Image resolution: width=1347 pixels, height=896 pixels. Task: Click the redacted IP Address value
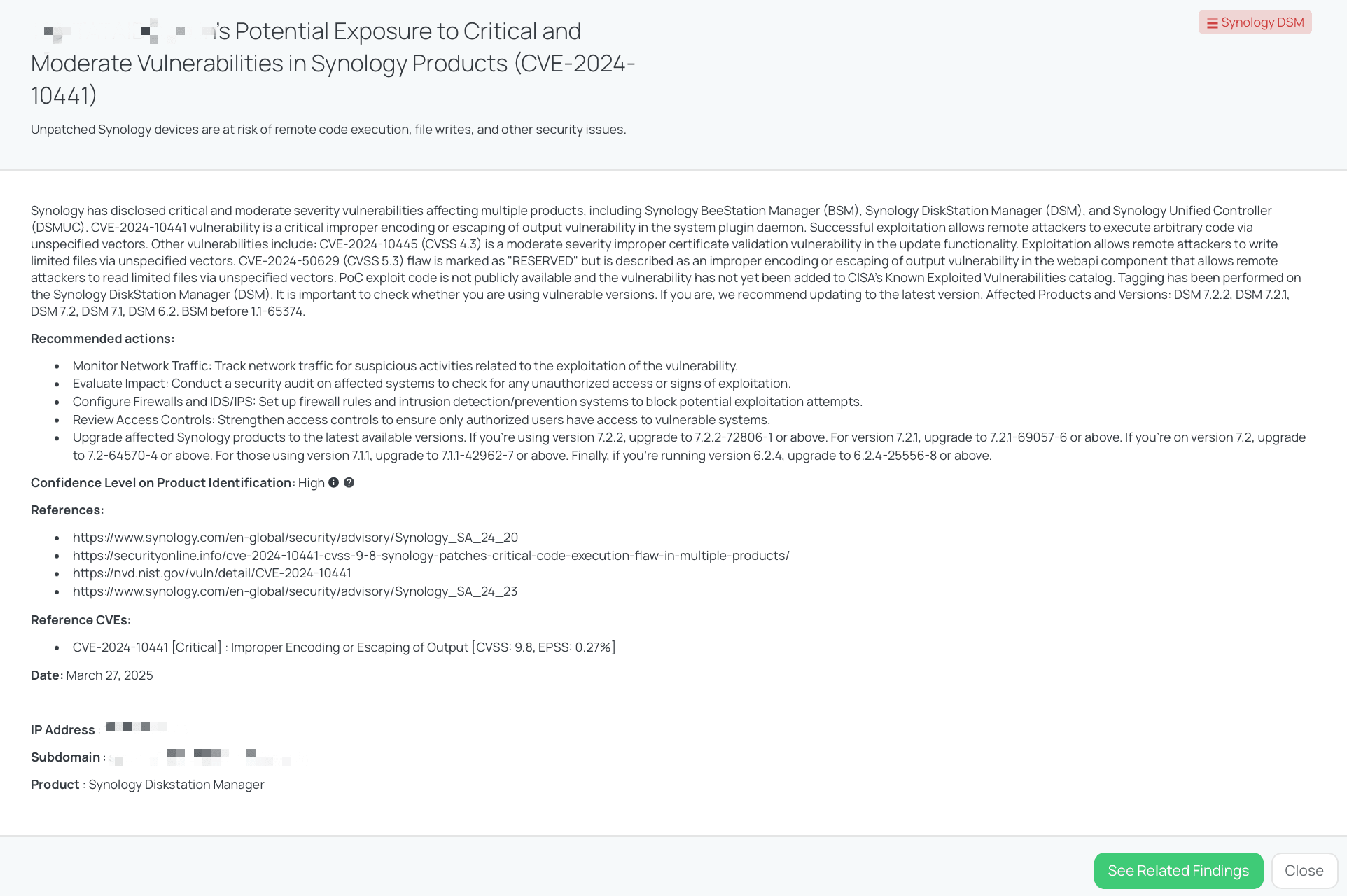[137, 727]
